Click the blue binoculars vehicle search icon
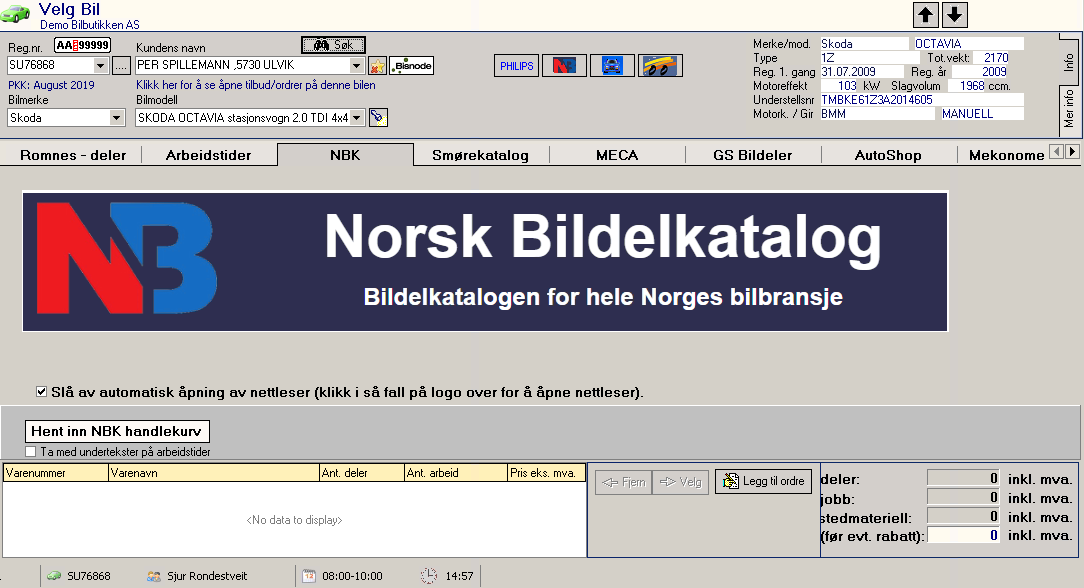Viewport: 1084px width, 588px height. click(x=332, y=44)
